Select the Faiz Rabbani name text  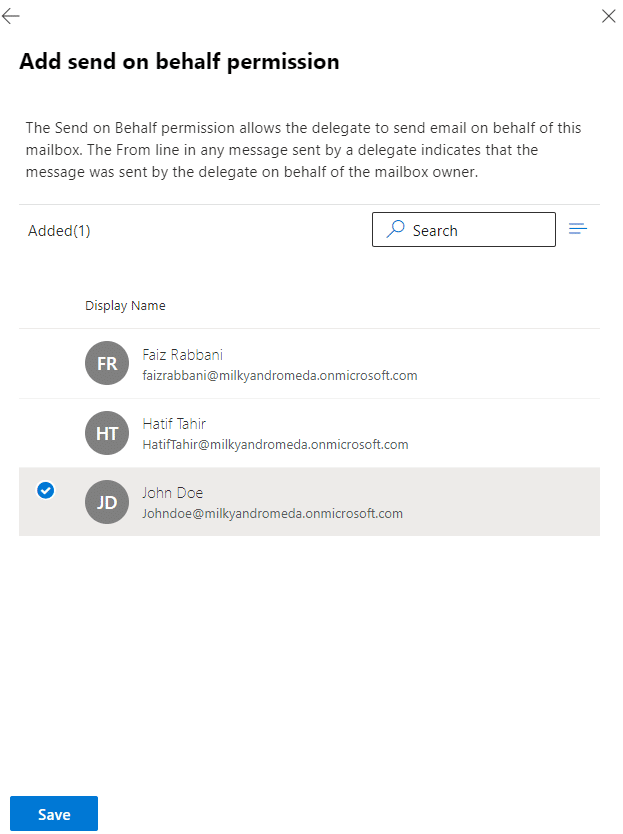pyautogui.click(x=182, y=355)
